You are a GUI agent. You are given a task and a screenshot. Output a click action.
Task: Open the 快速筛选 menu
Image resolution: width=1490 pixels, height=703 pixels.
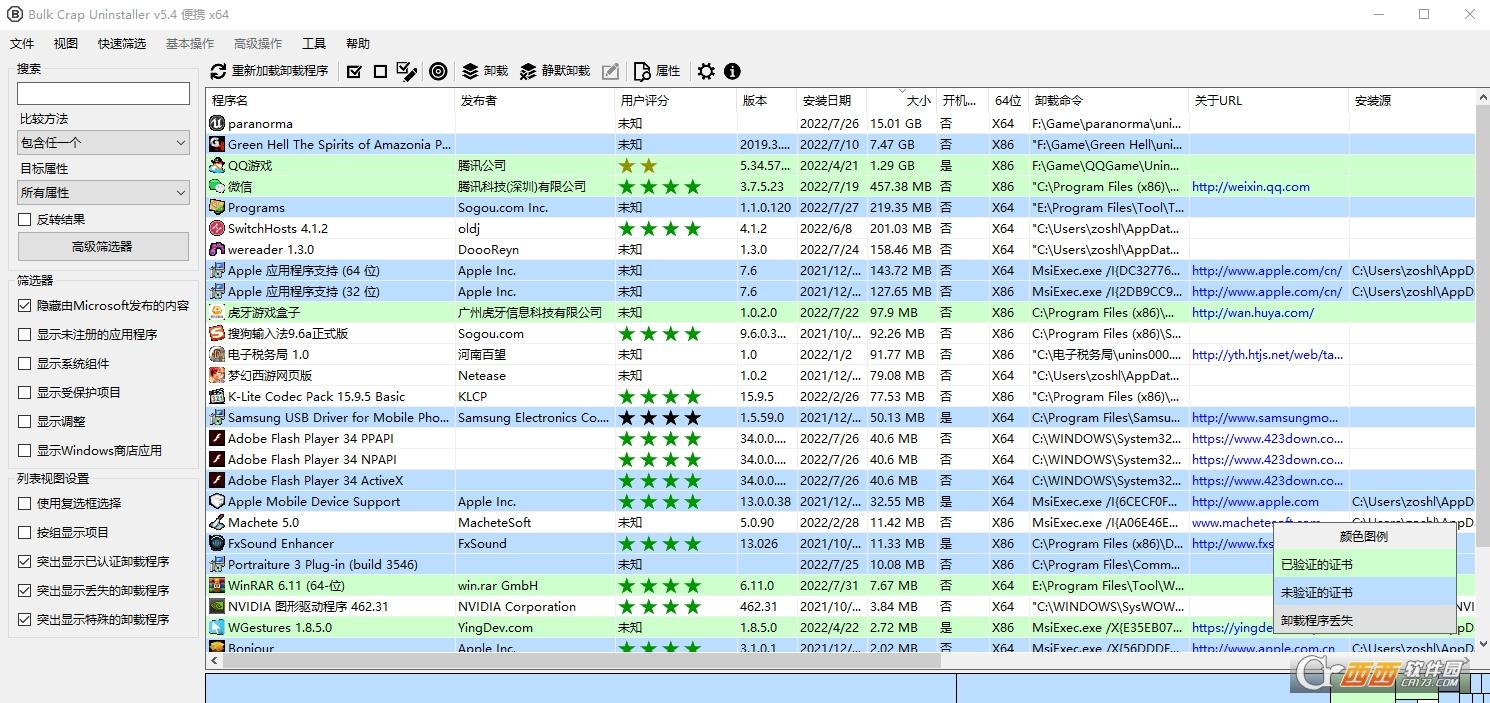pyautogui.click(x=122, y=44)
